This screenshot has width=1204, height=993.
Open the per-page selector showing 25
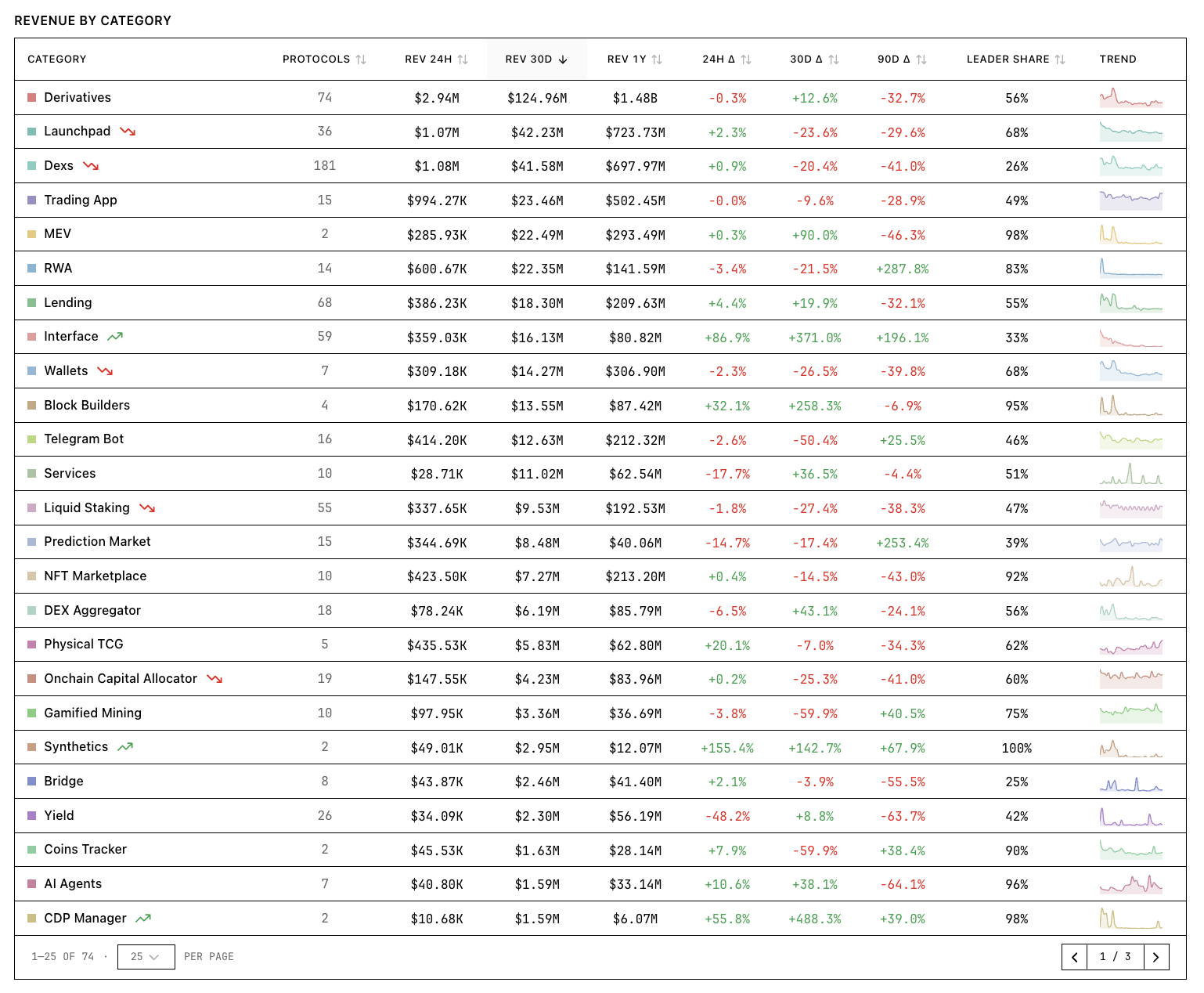point(146,956)
